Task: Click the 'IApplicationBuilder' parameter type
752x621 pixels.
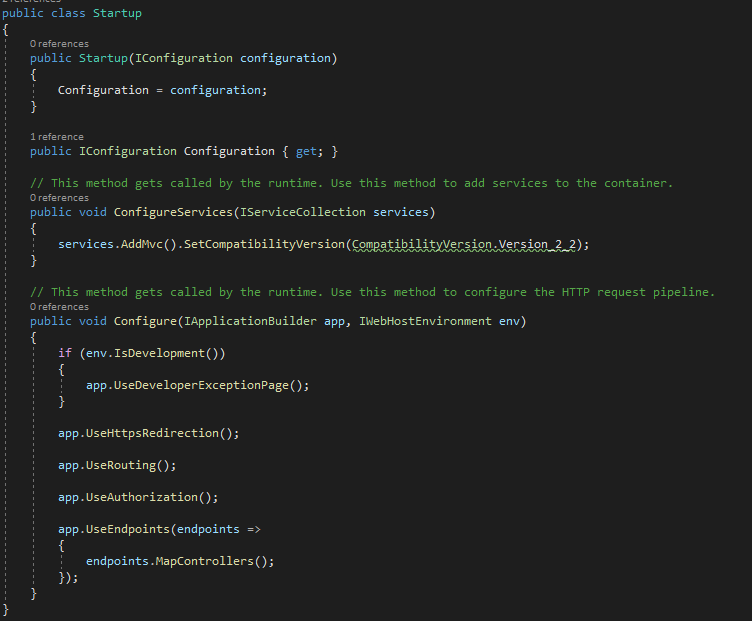Action: (250, 321)
